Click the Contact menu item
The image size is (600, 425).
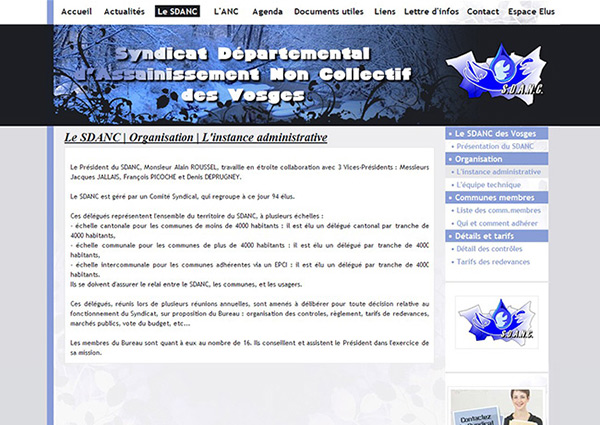[483, 11]
